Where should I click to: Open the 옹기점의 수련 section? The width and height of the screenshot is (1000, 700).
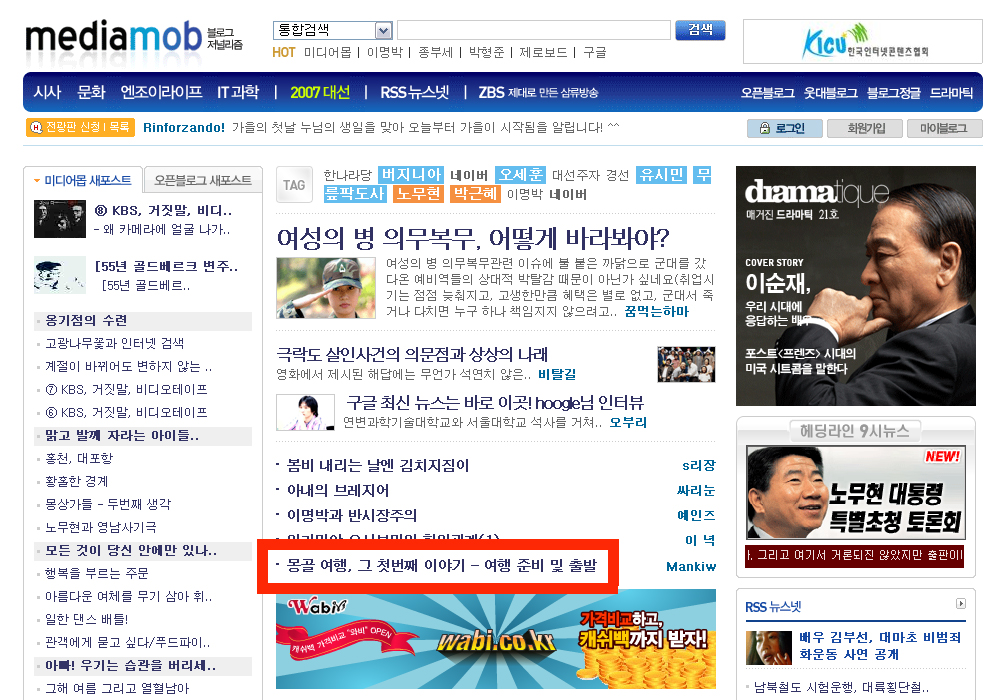pyautogui.click(x=86, y=320)
